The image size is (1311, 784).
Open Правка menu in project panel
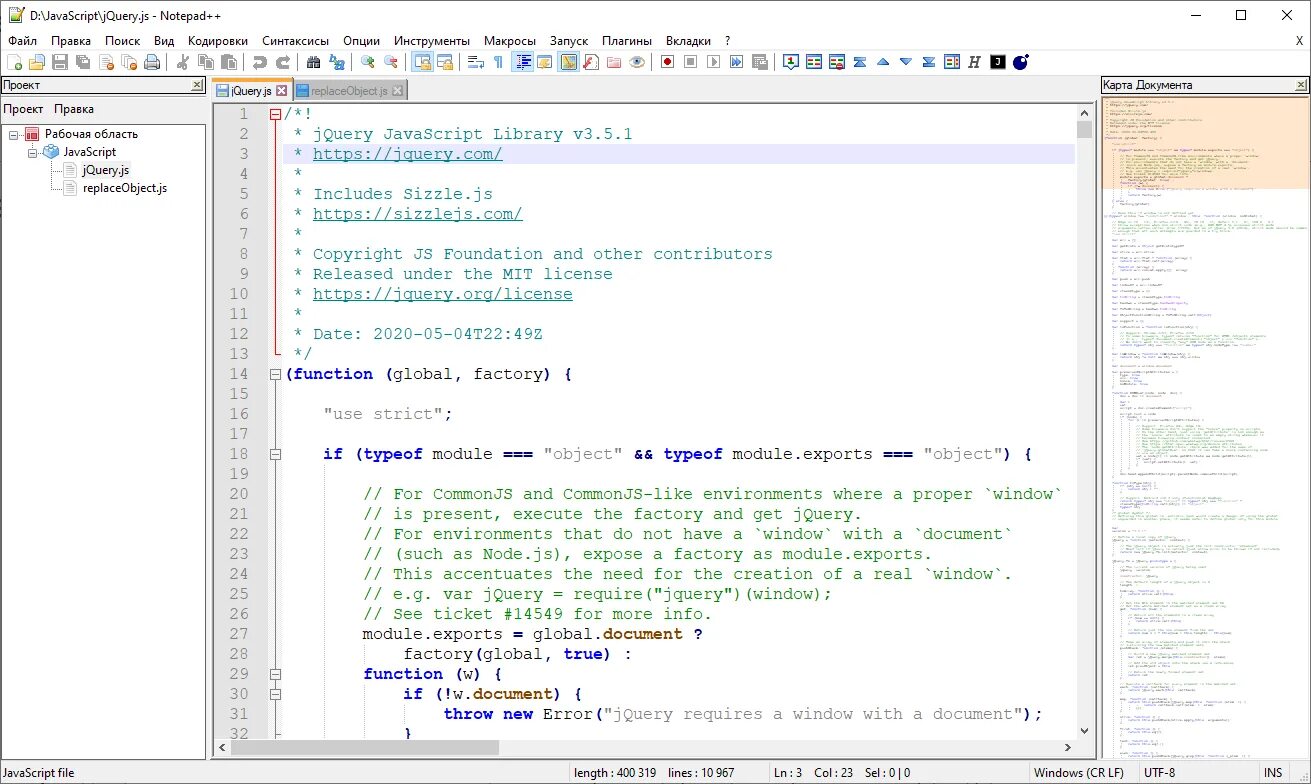pos(74,109)
